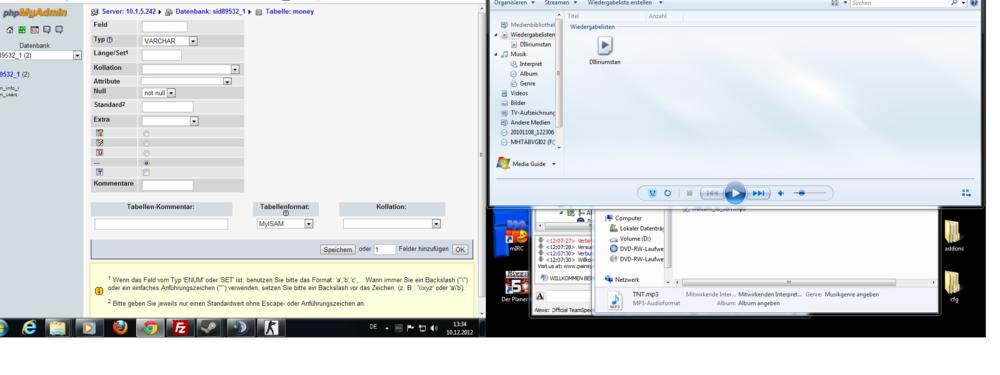Click the Explorer horizontal scrollbar
Image resolution: width=1000 pixels, height=375 pixels.
[x=789, y=283]
